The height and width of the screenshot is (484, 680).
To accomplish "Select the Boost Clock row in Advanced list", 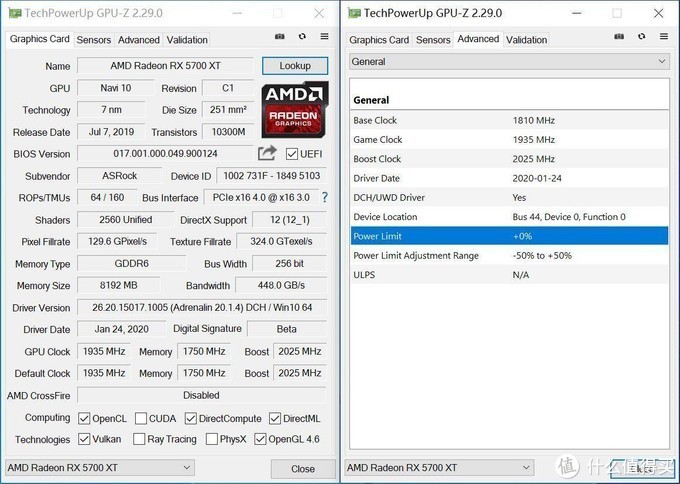I will 509,159.
